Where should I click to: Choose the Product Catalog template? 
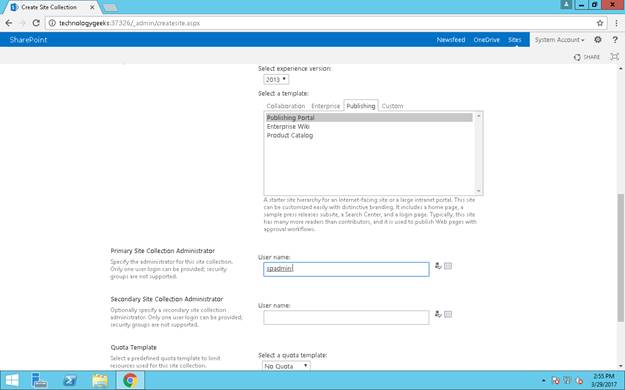(x=369, y=135)
